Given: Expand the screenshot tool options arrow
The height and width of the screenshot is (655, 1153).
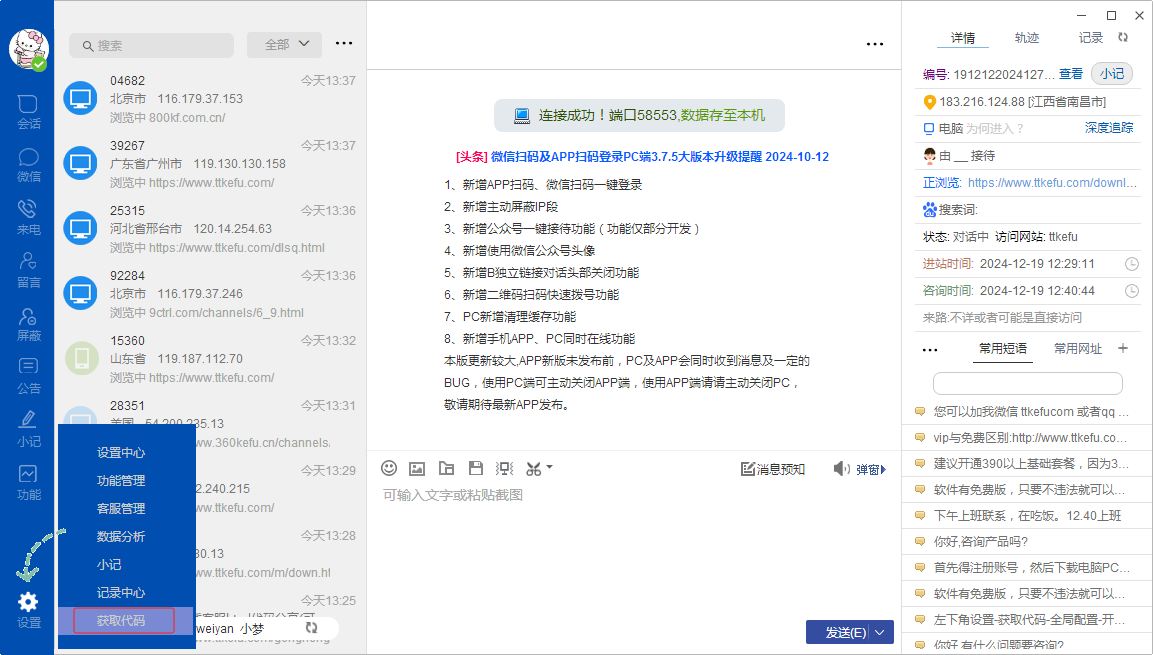Looking at the screenshot, I should [x=549, y=468].
